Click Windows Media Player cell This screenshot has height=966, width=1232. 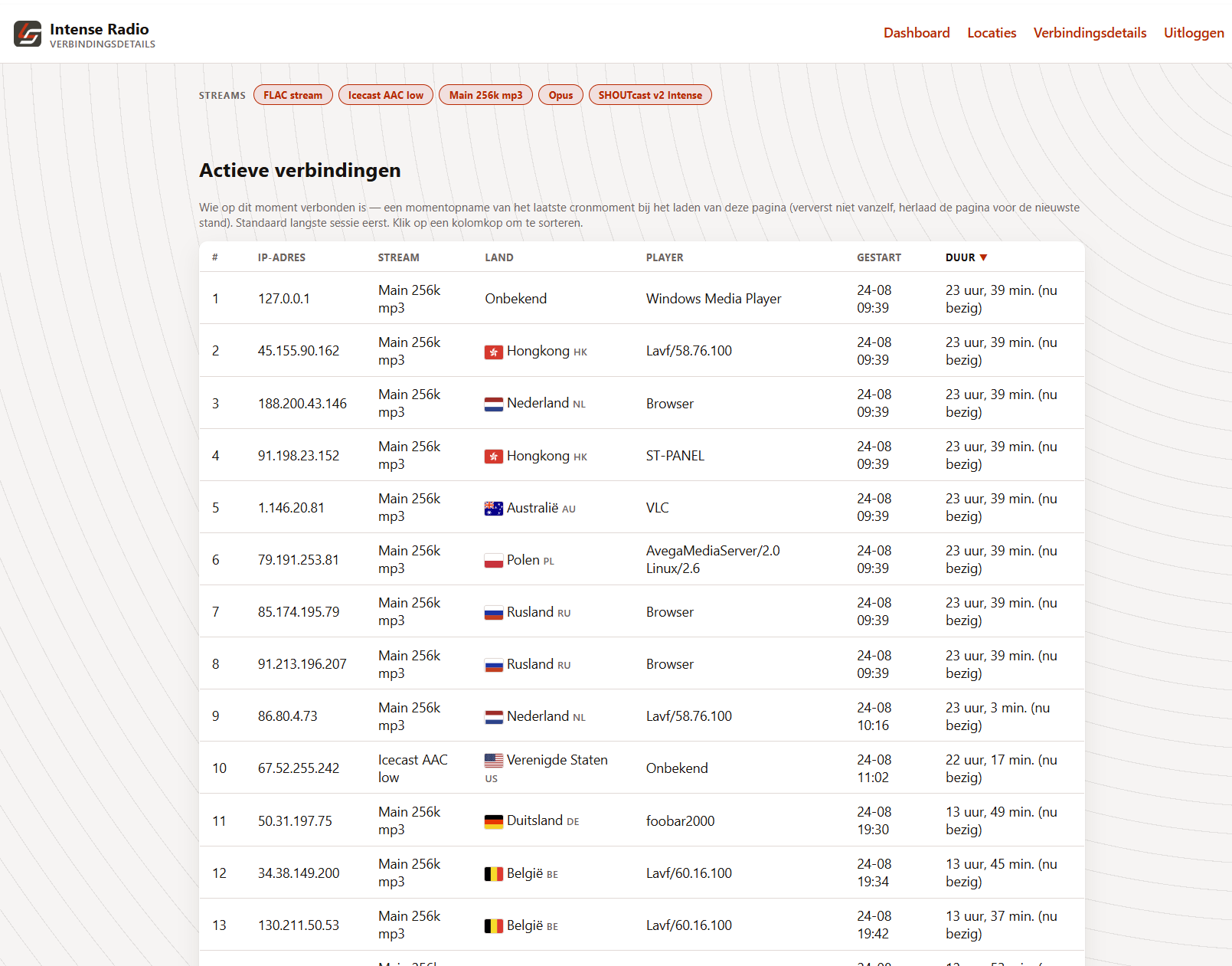(x=714, y=299)
